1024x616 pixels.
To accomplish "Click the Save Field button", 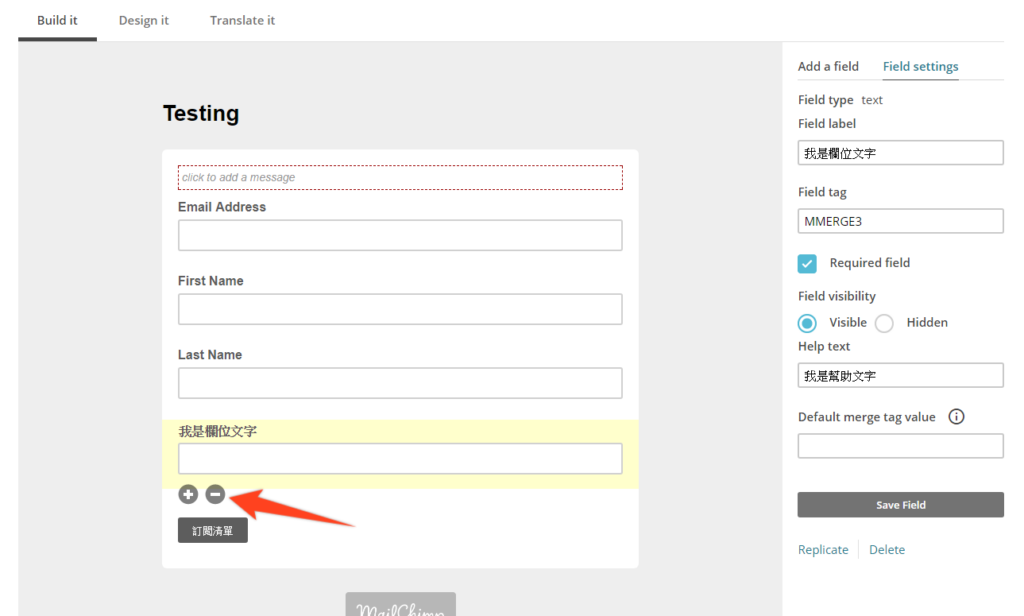I will coord(901,505).
